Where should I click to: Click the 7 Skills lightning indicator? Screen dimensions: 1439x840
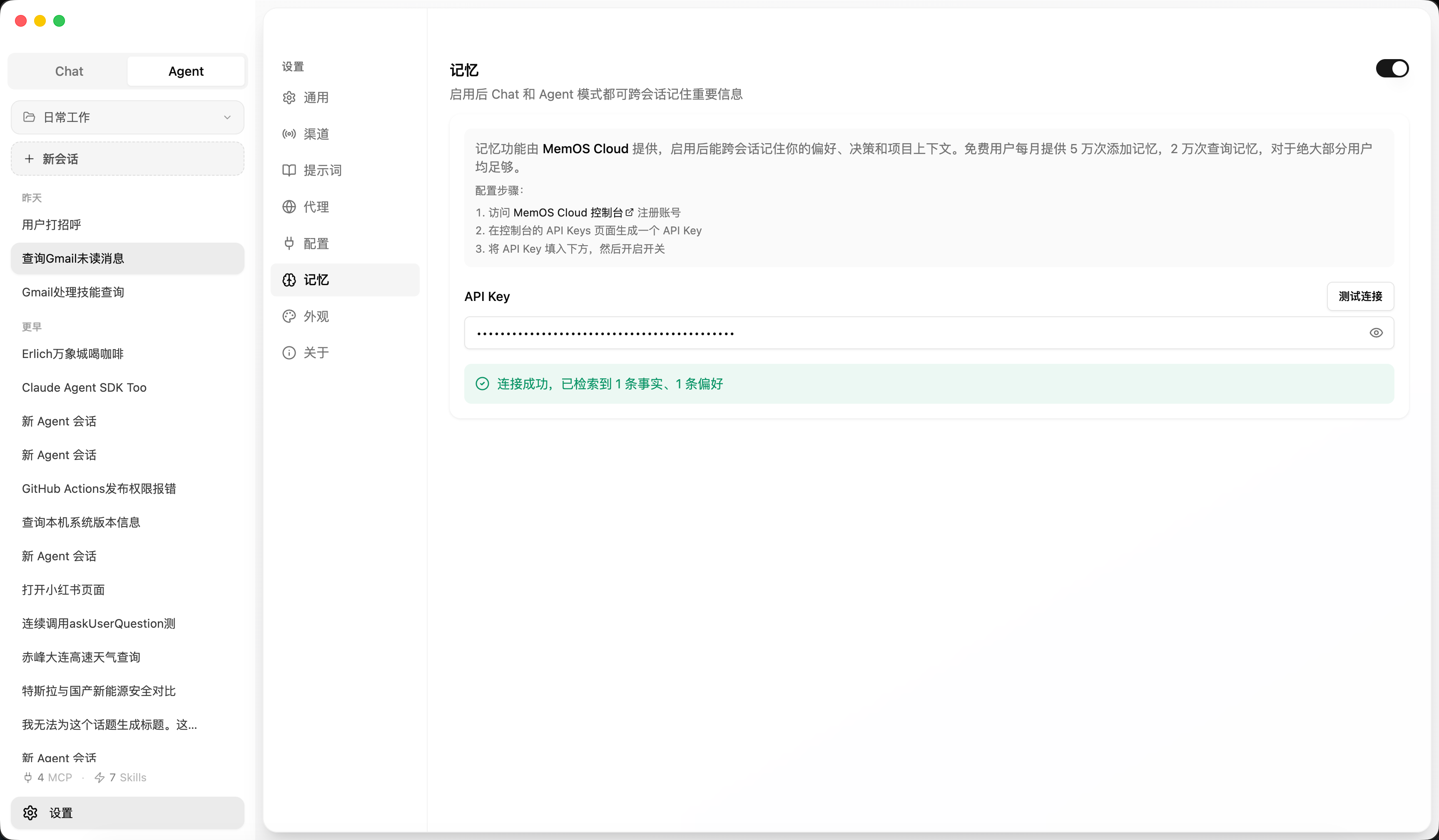point(120,777)
